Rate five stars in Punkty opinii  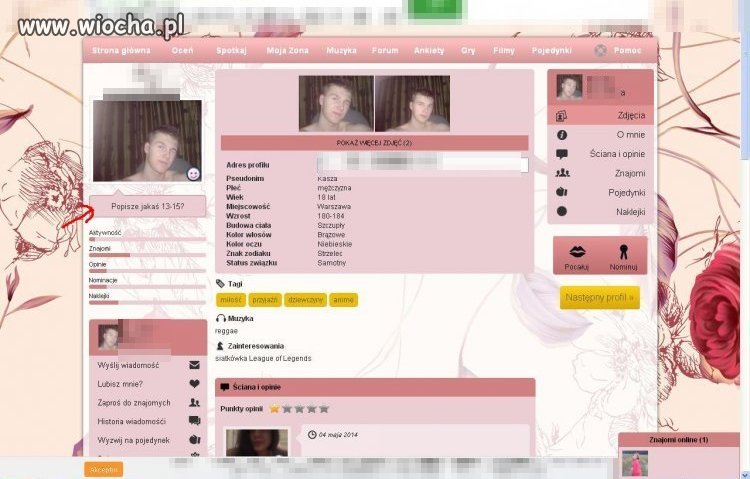(x=324, y=409)
